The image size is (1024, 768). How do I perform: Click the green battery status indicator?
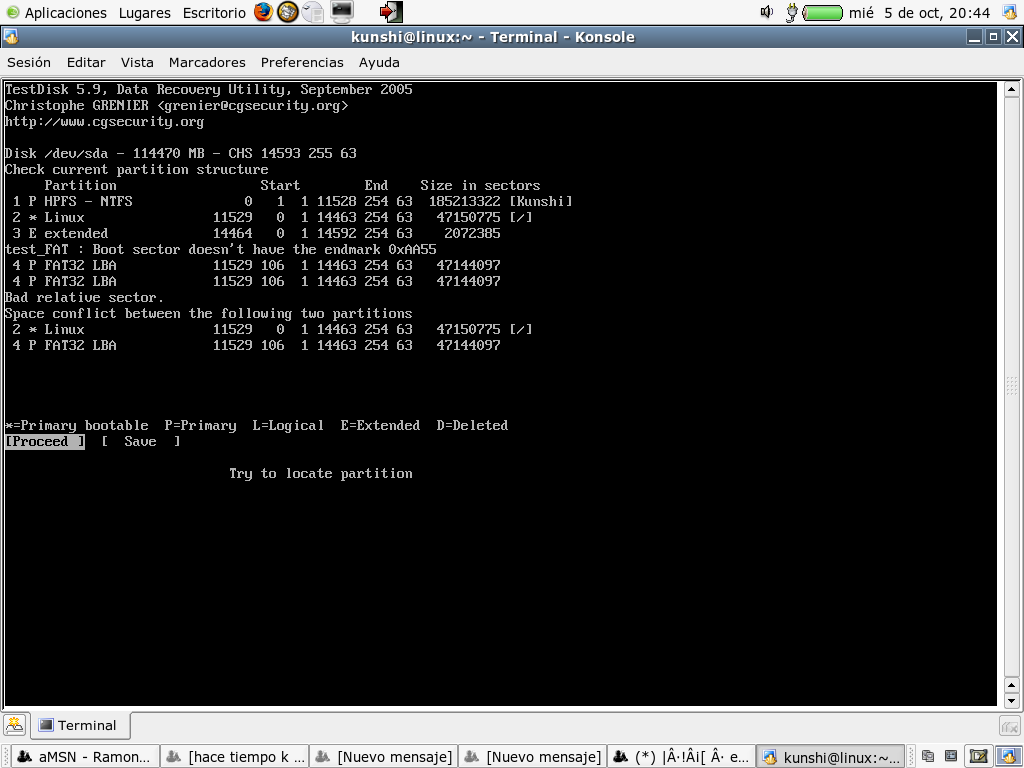823,12
